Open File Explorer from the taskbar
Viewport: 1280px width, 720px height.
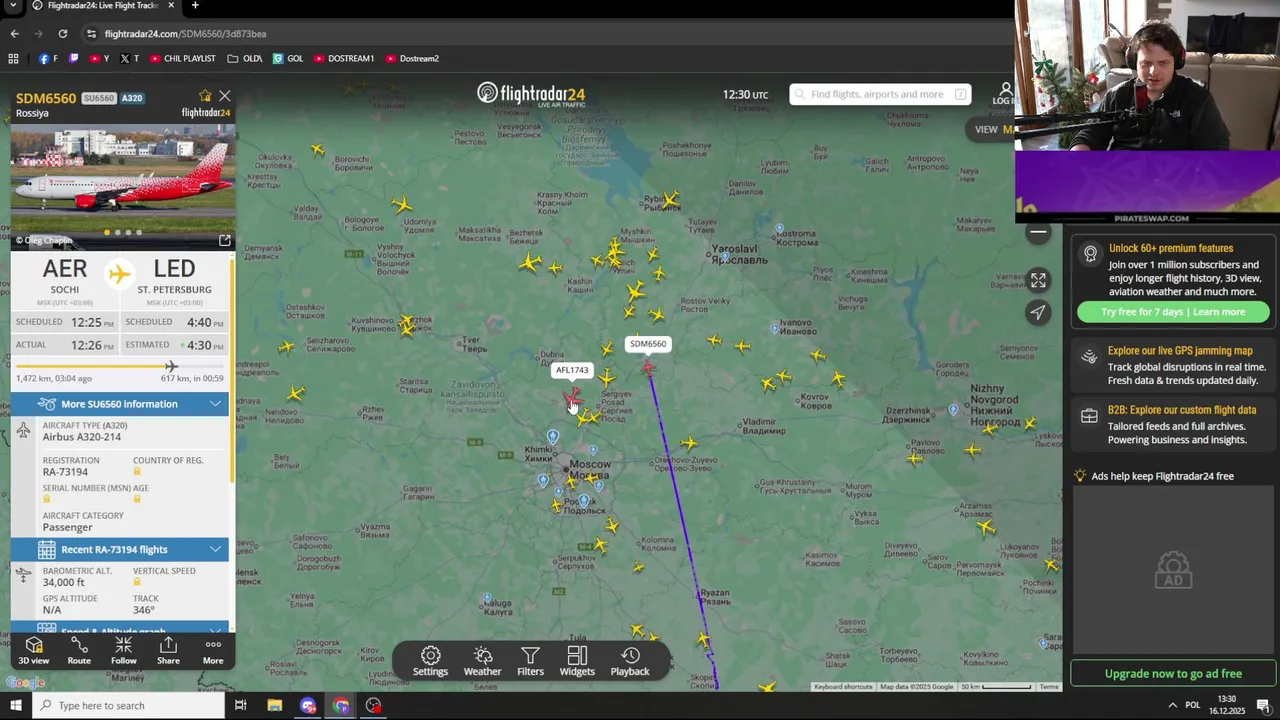tap(275, 706)
